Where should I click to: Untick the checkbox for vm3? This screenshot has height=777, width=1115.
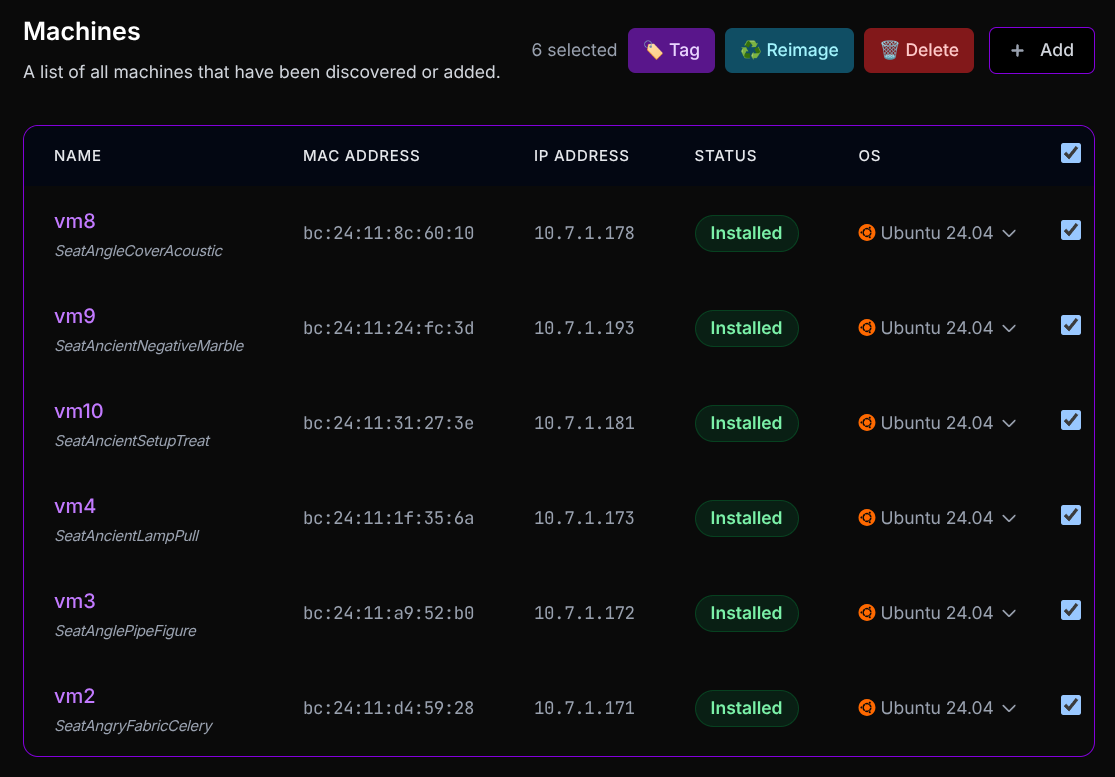1071,610
